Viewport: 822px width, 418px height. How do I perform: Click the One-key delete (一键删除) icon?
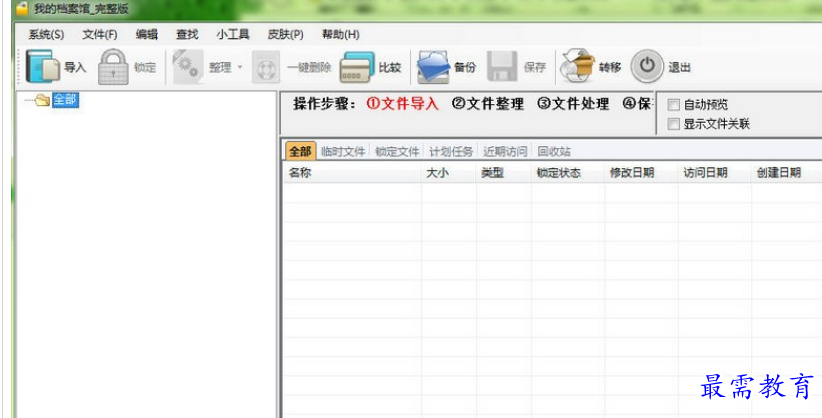coord(266,67)
